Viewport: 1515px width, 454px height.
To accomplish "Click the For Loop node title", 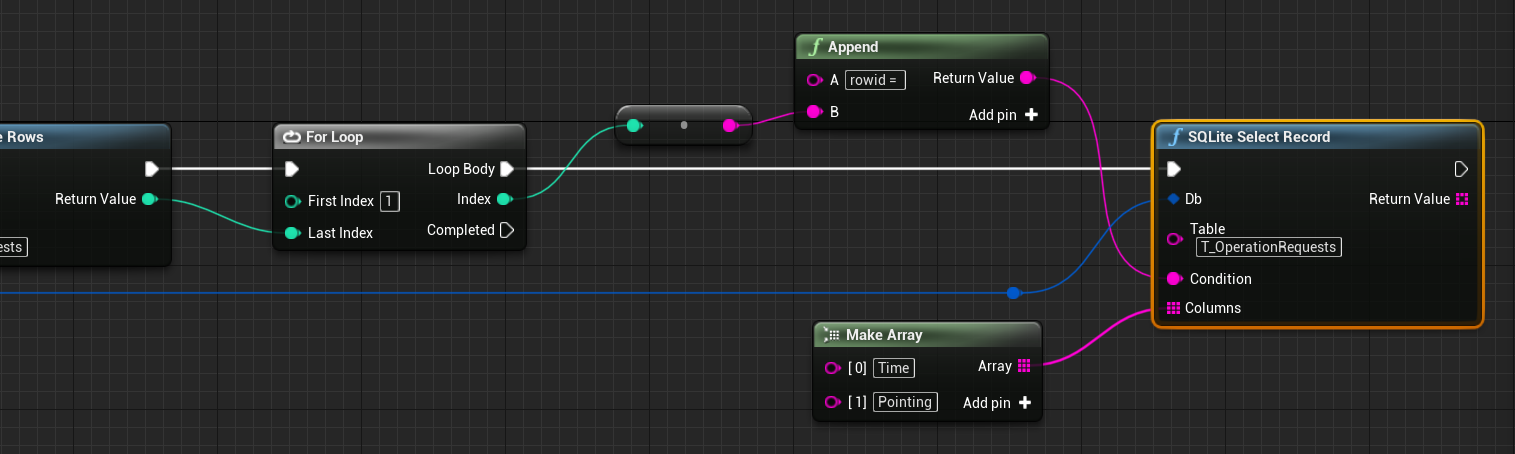I will tap(335, 137).
